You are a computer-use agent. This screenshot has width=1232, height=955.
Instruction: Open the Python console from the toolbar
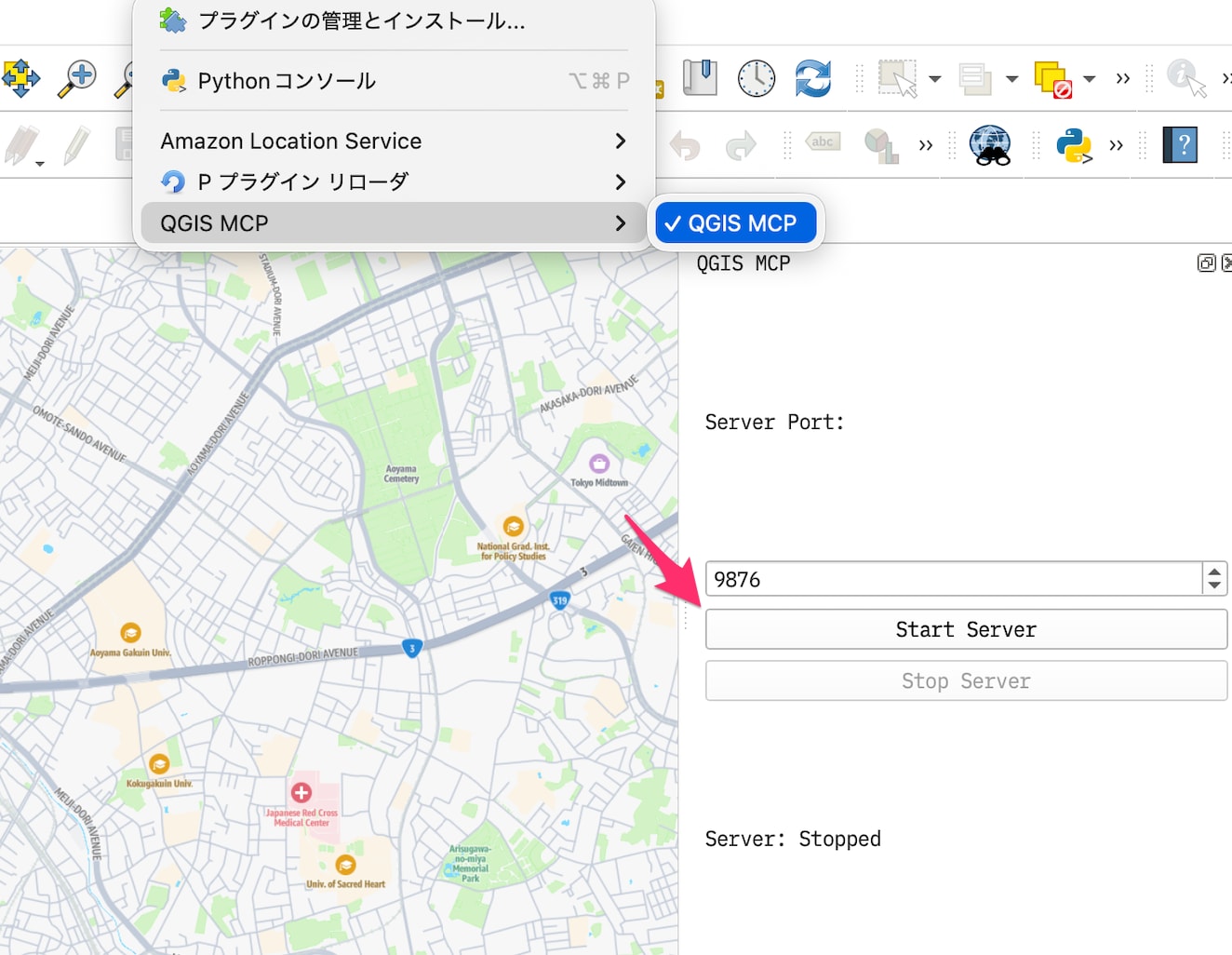[1075, 145]
